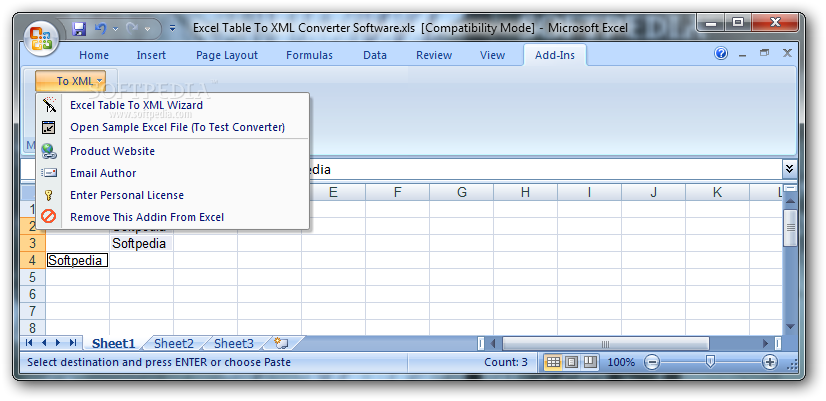826x401 pixels.
Task: Select row 7 header
Action: [33, 311]
